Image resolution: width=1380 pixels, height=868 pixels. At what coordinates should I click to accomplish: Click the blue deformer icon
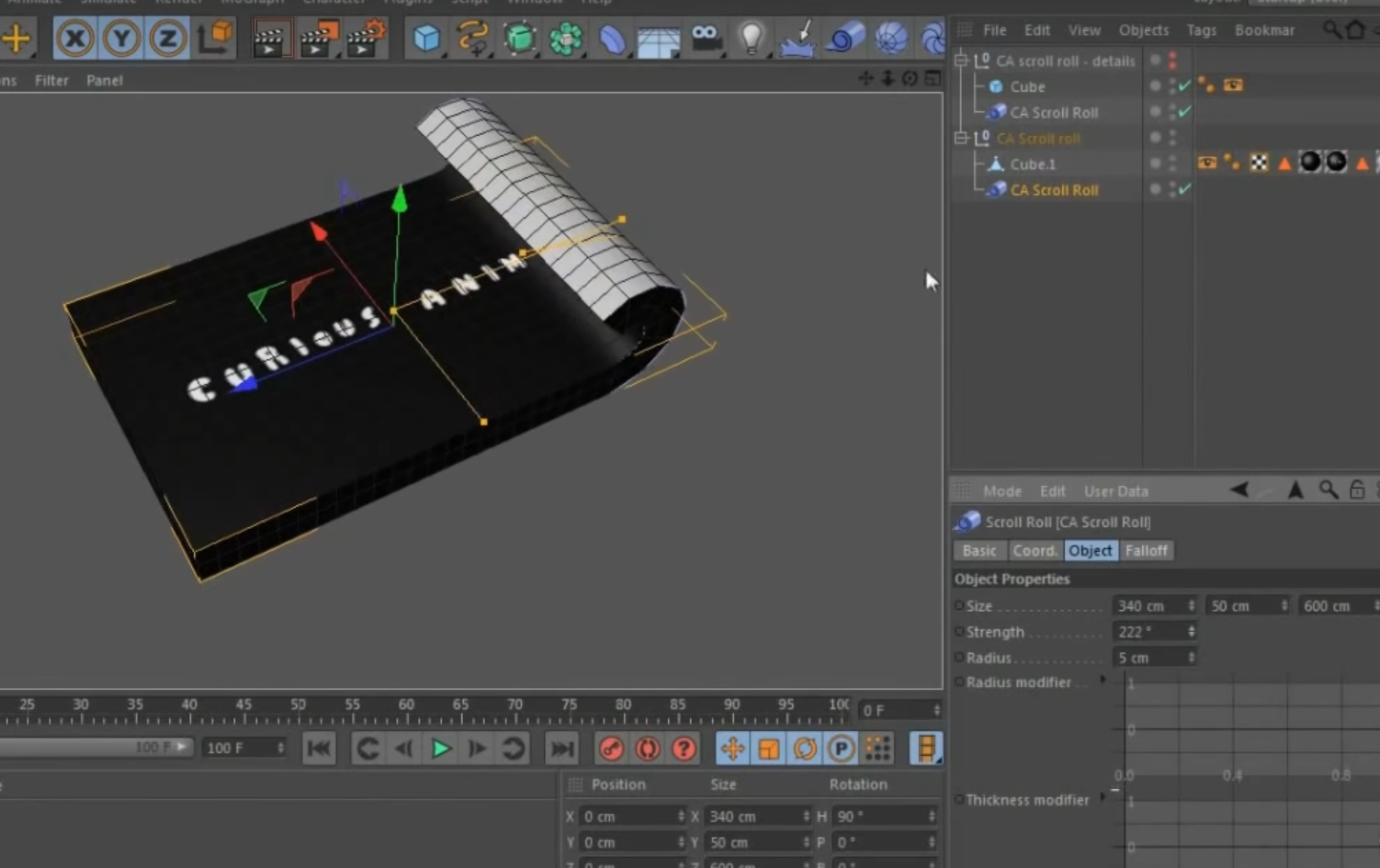click(612, 39)
